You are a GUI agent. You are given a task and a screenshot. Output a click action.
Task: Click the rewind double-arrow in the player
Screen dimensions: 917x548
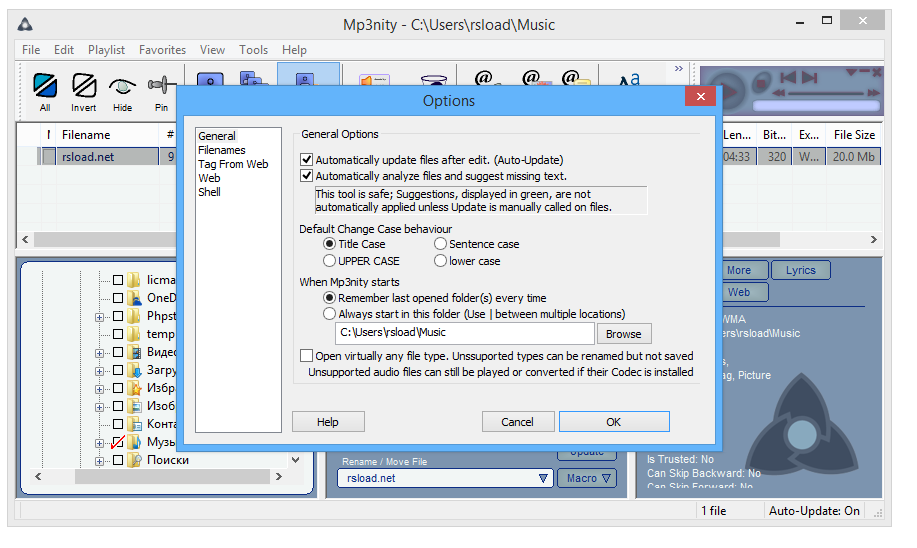coord(778,93)
